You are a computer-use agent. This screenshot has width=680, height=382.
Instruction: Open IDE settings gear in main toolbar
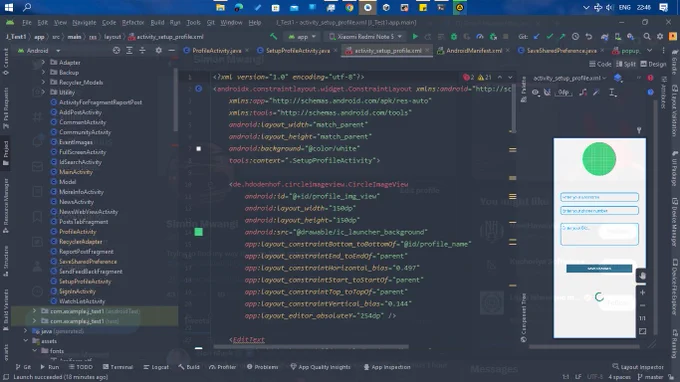click(660, 36)
